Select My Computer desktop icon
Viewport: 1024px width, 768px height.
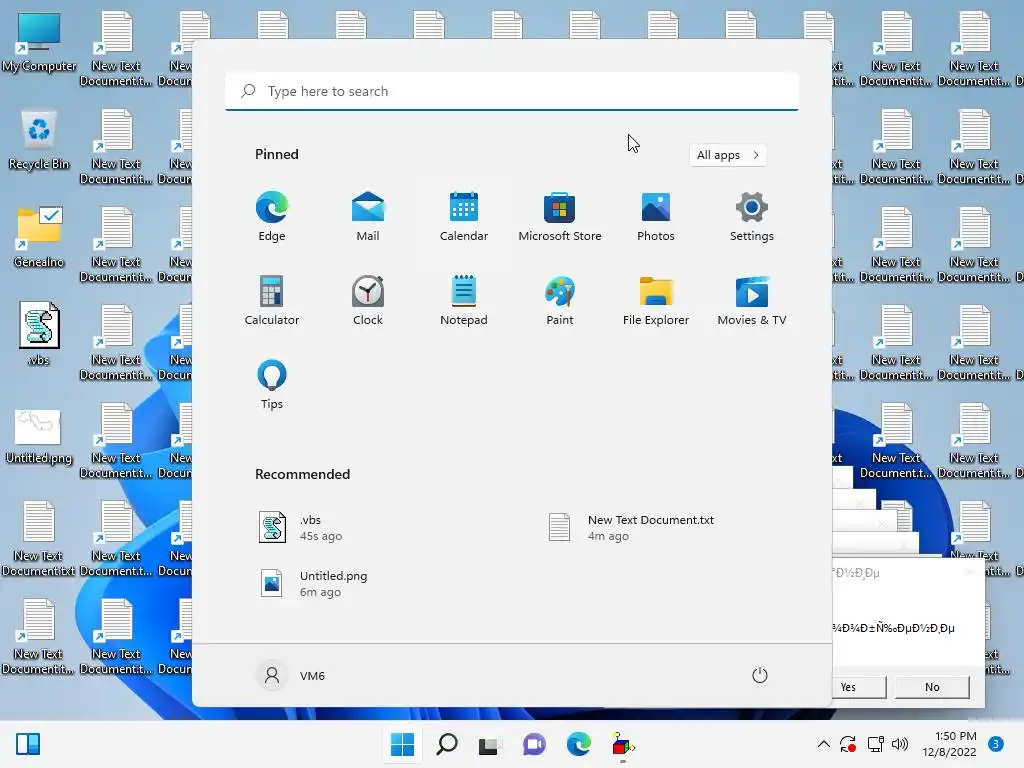[39, 43]
